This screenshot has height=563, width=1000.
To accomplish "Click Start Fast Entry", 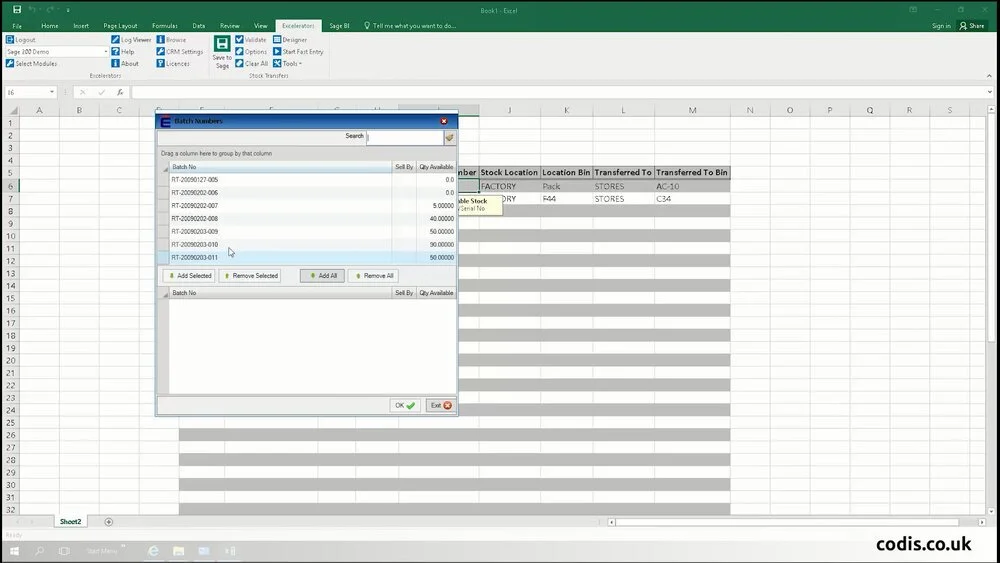I will [298, 52].
